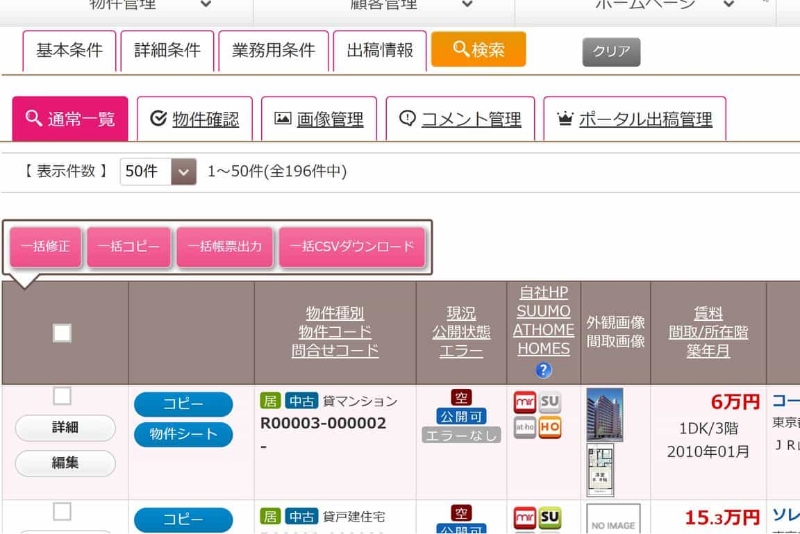This screenshot has height=534, width=800.
Task: Check the first property row checkbox
Action: click(62, 396)
